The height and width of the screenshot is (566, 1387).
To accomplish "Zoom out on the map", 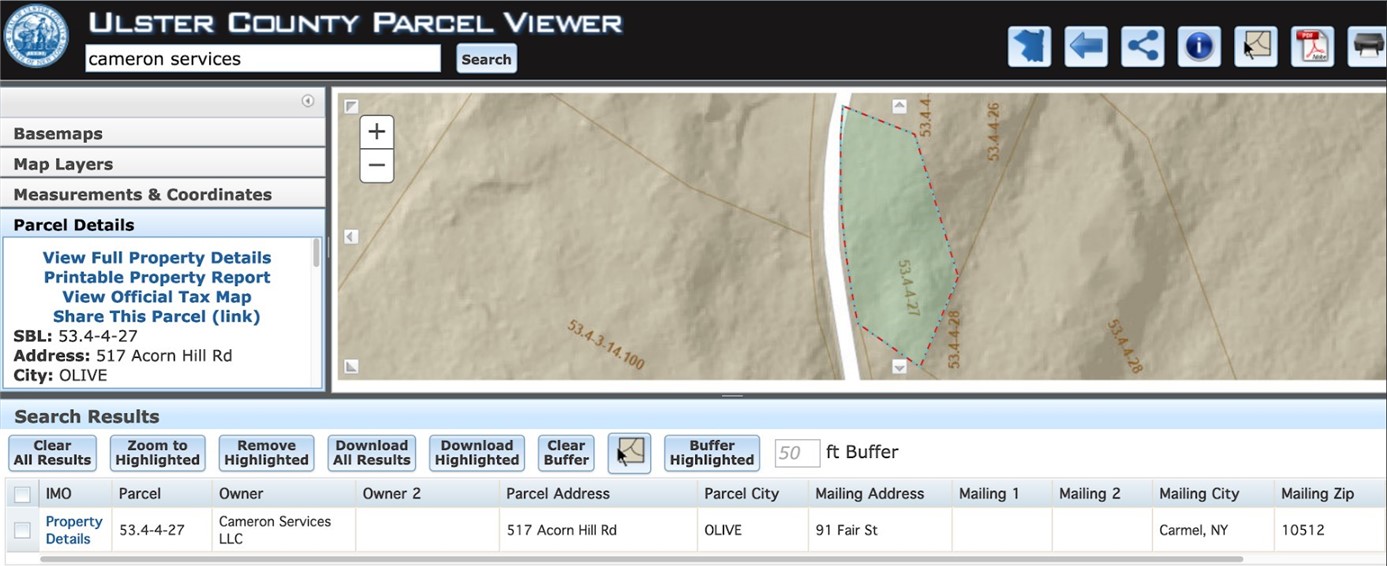I will pyautogui.click(x=377, y=165).
